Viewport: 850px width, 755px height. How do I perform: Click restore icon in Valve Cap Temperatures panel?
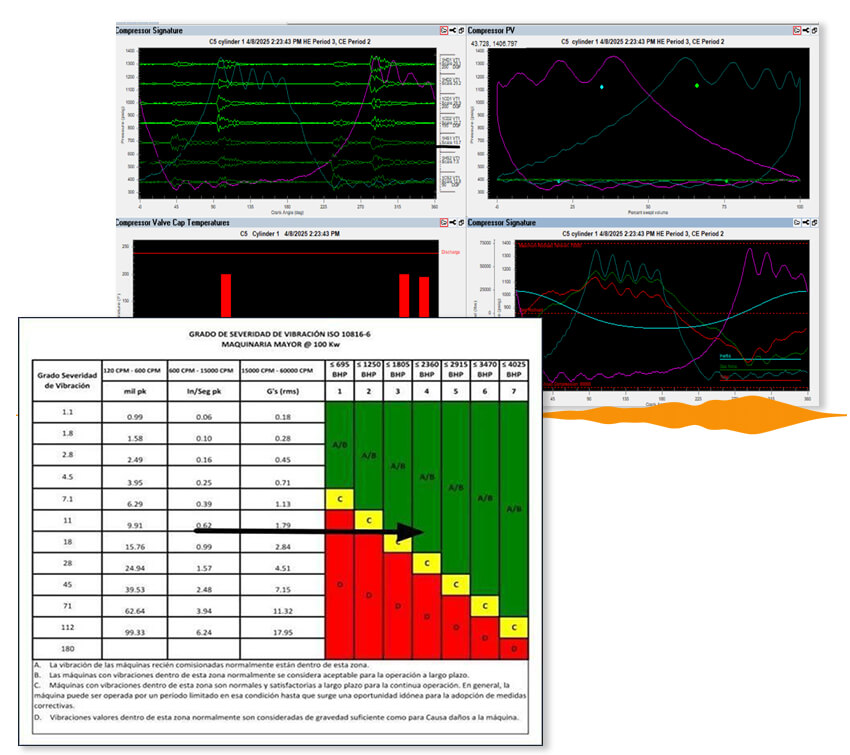coord(463,223)
